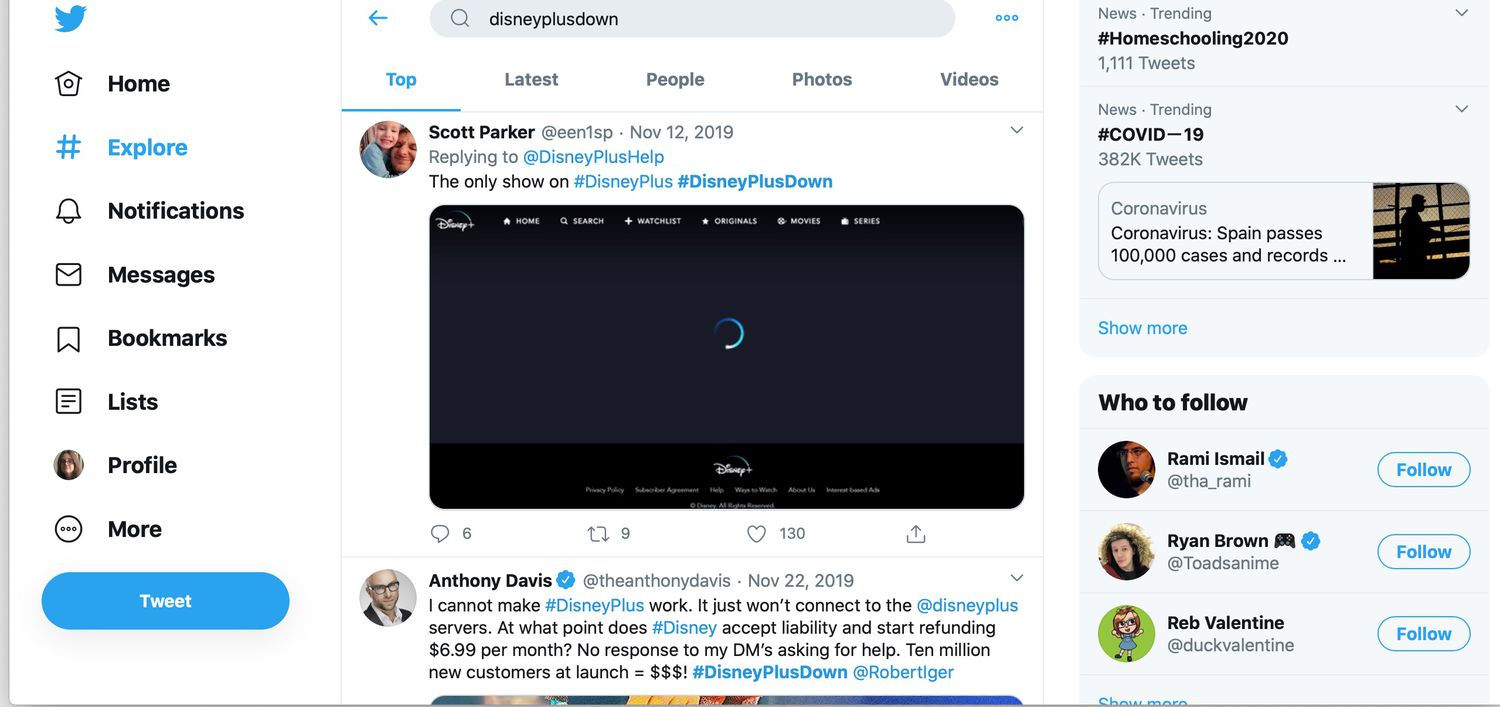Click the search input field
Screen dimensions: 1500x707
point(691,18)
